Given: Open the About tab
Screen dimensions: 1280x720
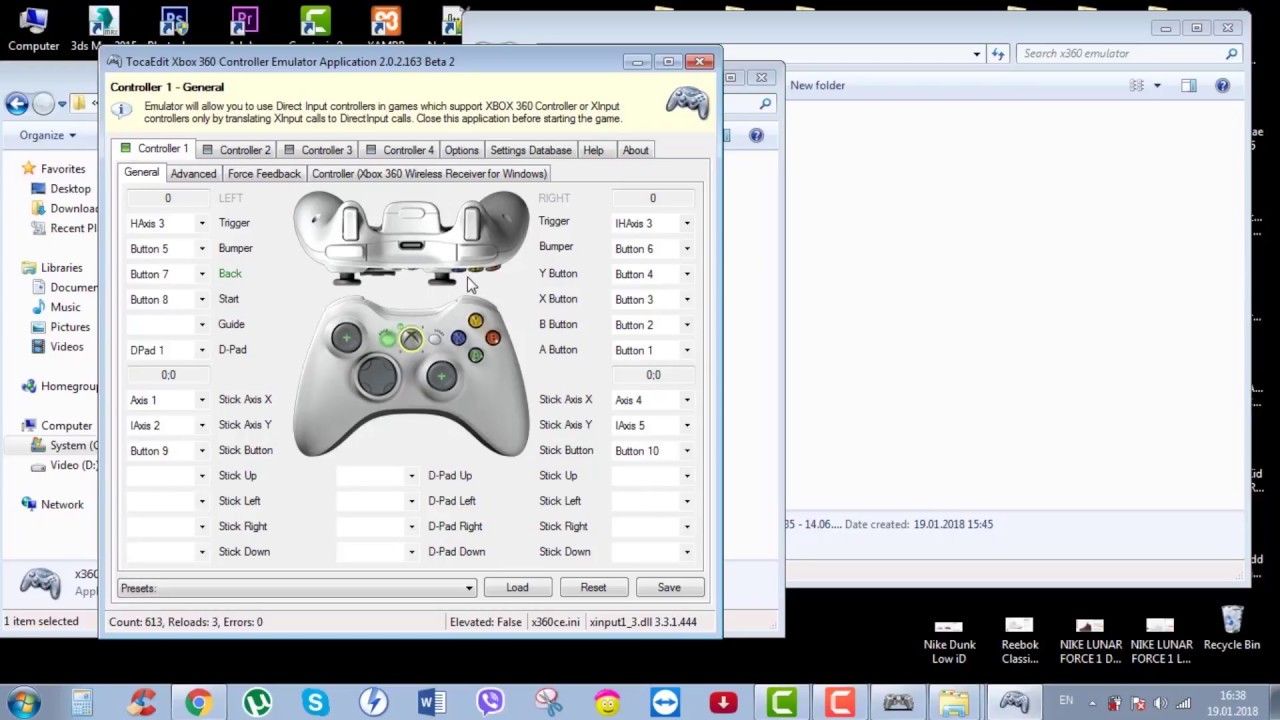Looking at the screenshot, I should (x=635, y=150).
